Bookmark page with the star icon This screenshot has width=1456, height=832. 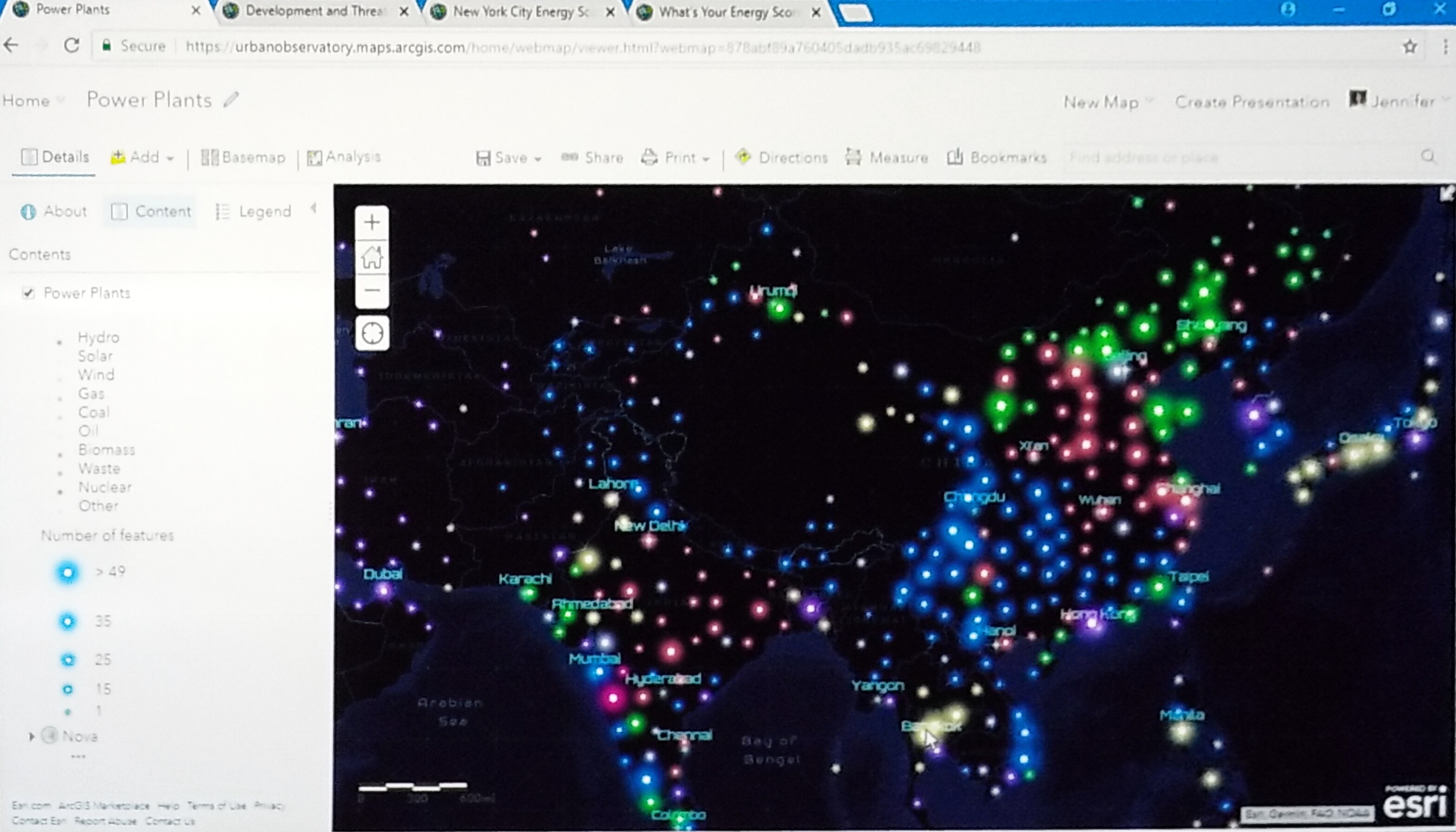(x=1410, y=46)
